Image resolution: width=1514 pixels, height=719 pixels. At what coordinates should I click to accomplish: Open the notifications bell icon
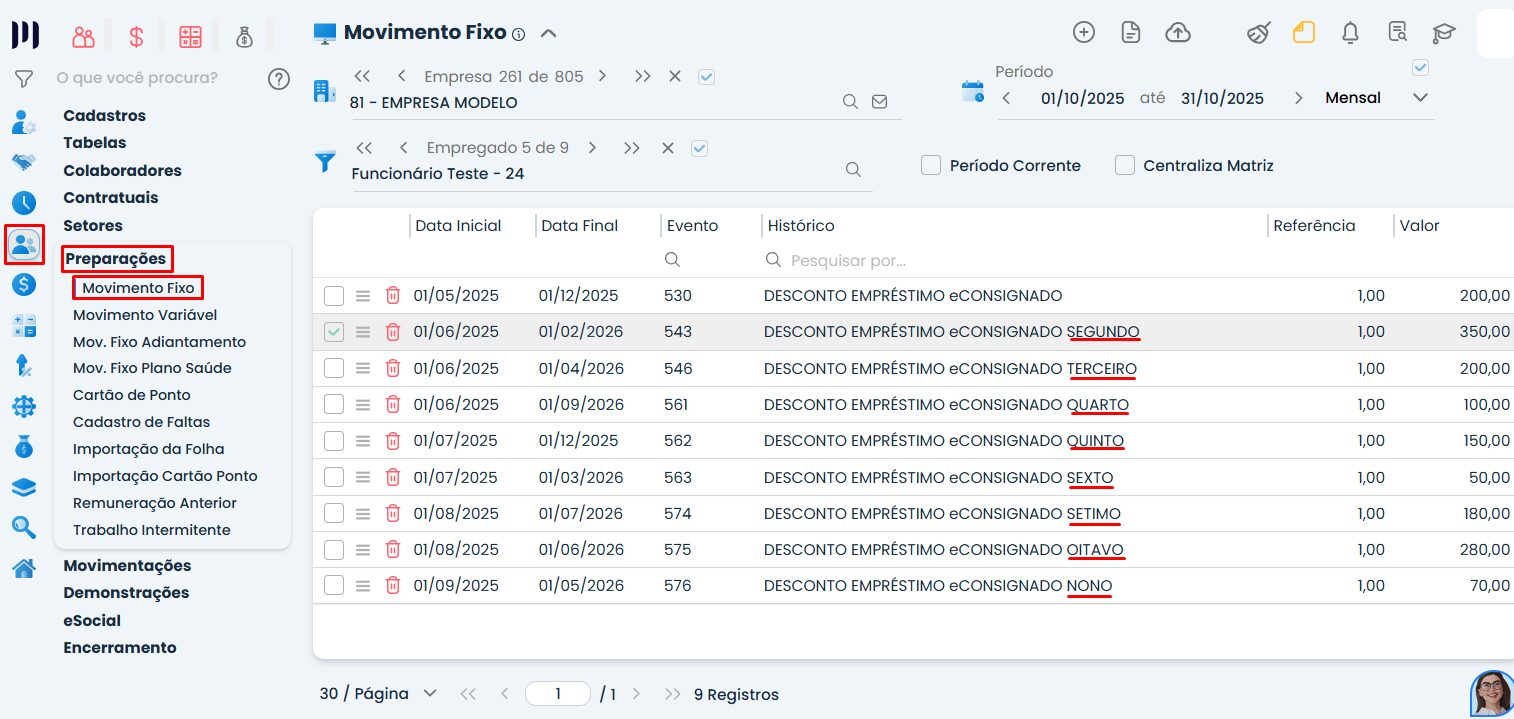tap(1350, 33)
